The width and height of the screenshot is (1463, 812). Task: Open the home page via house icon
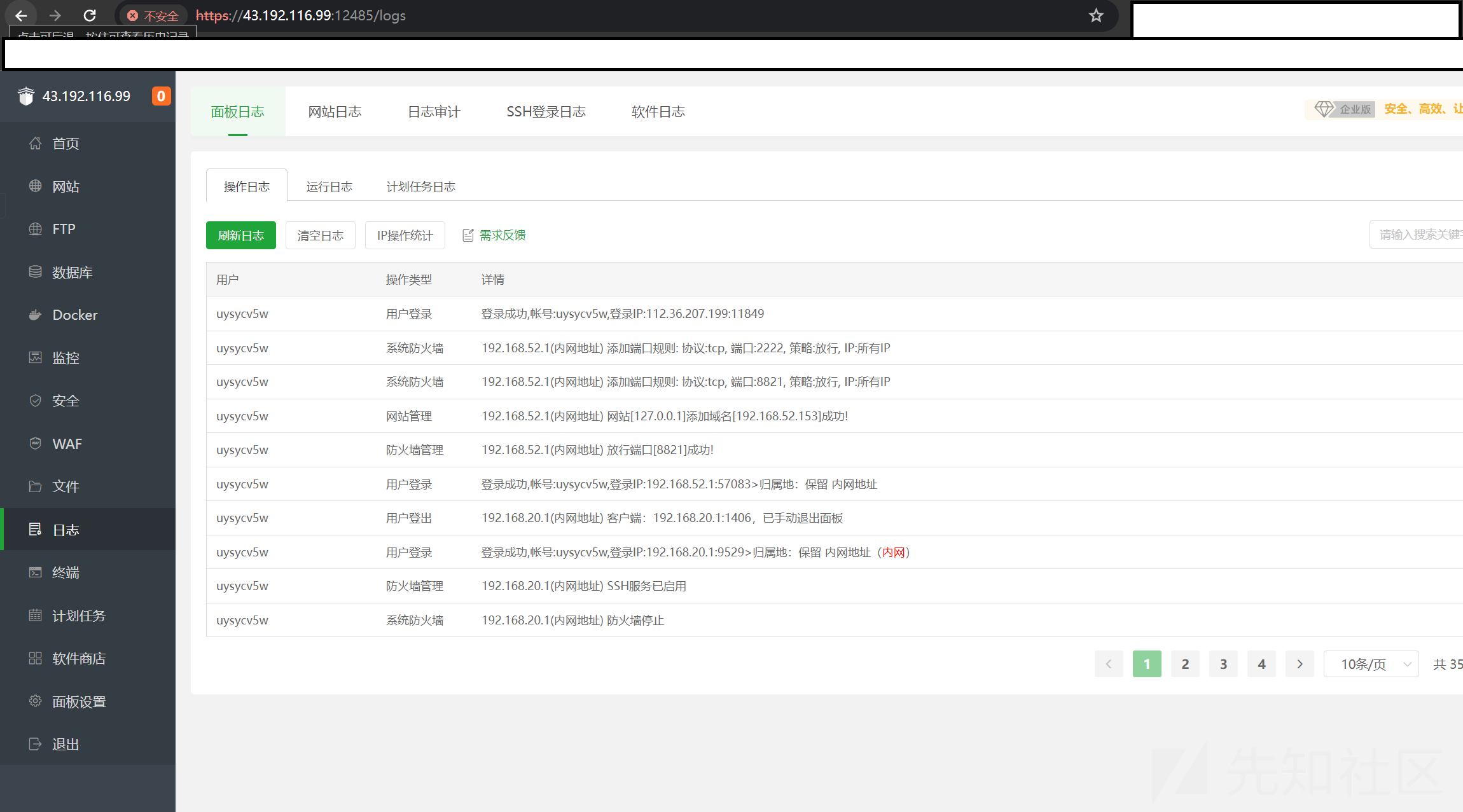36,143
